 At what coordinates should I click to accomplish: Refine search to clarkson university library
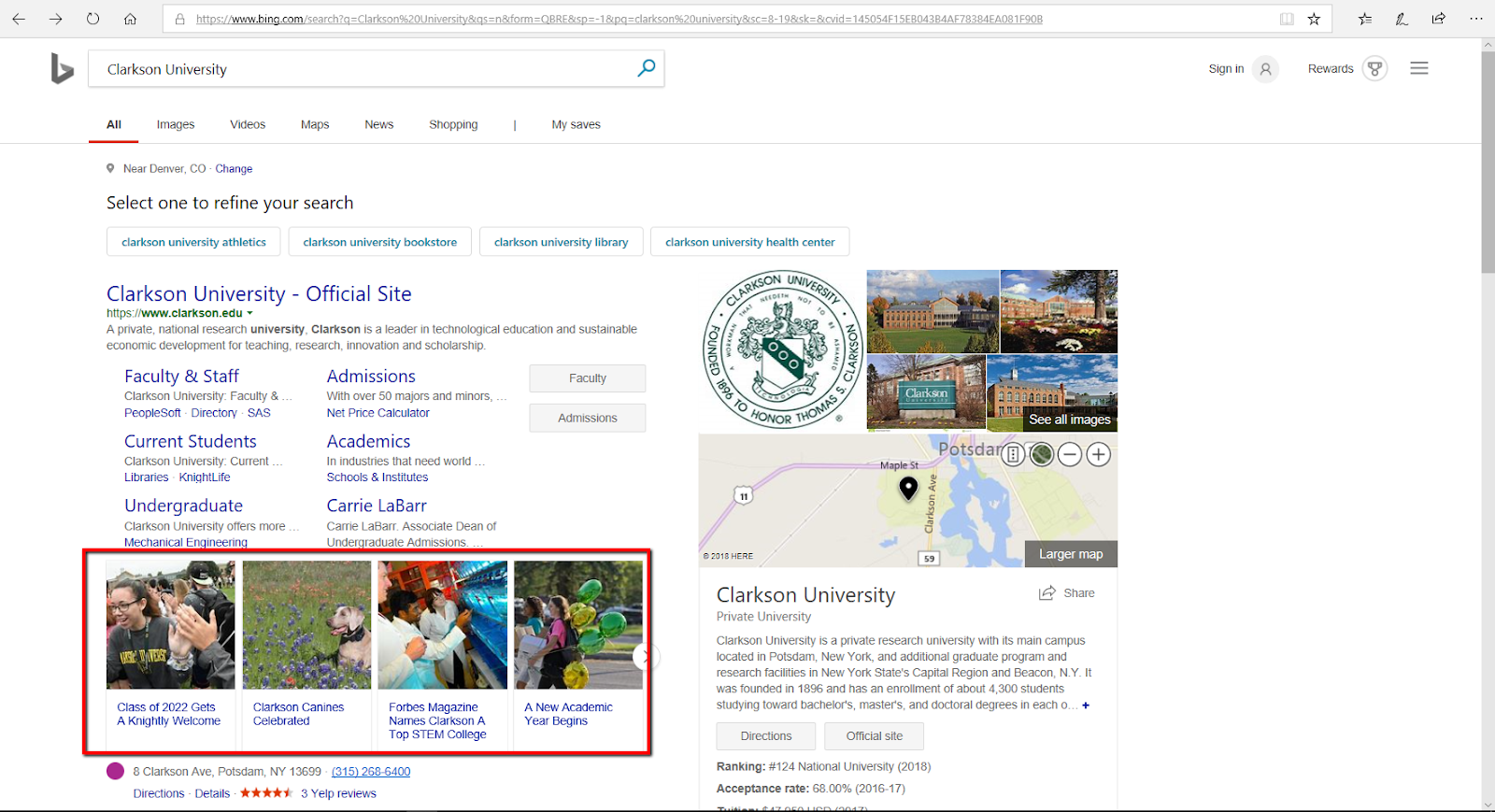561,242
